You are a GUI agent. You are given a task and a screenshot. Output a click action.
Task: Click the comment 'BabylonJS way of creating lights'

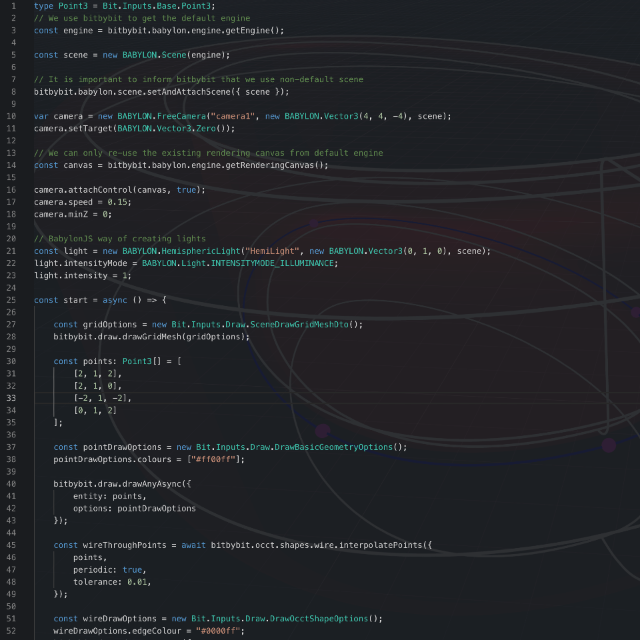120,239
